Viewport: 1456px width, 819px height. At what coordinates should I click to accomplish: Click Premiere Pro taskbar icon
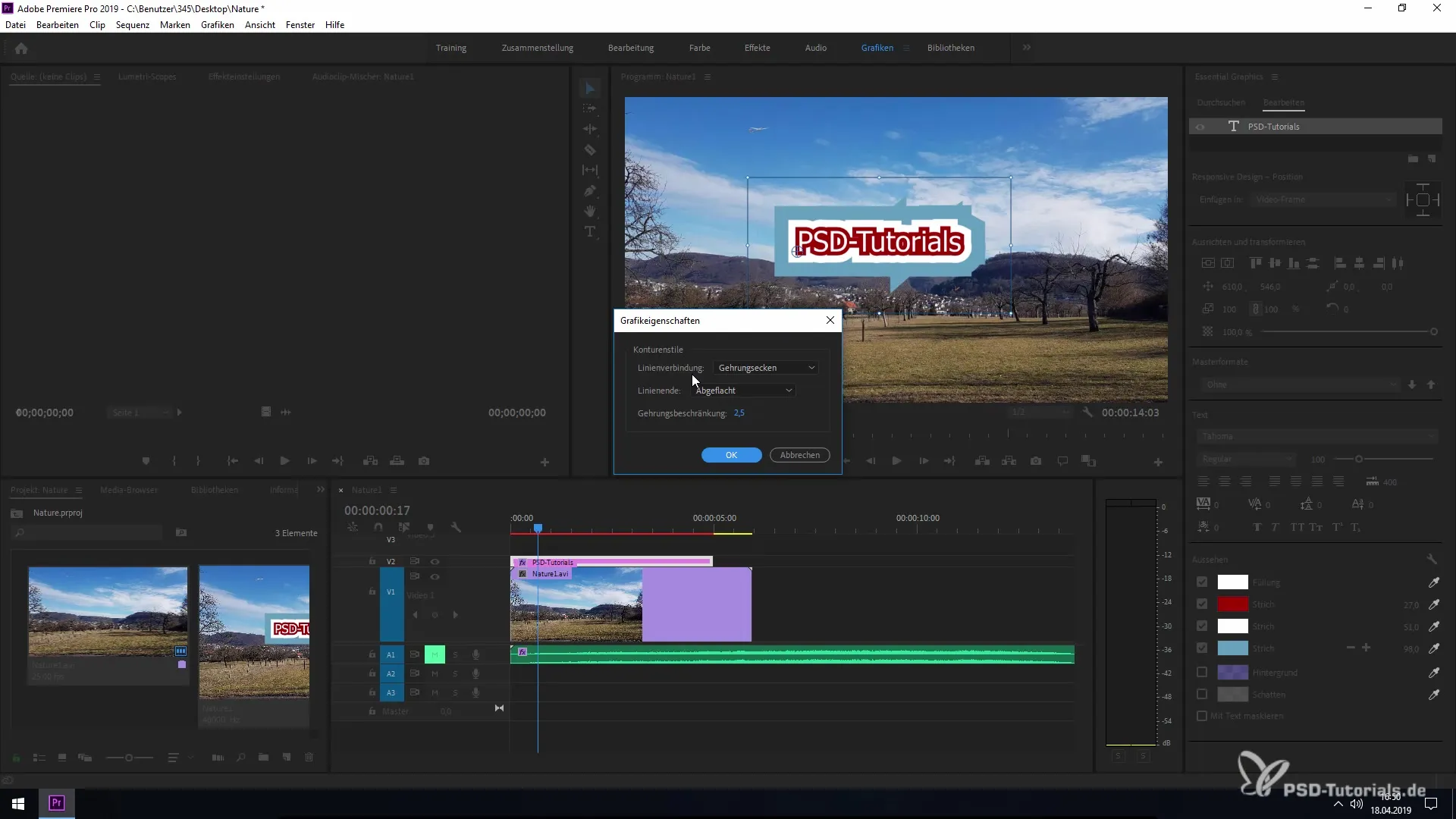point(56,803)
